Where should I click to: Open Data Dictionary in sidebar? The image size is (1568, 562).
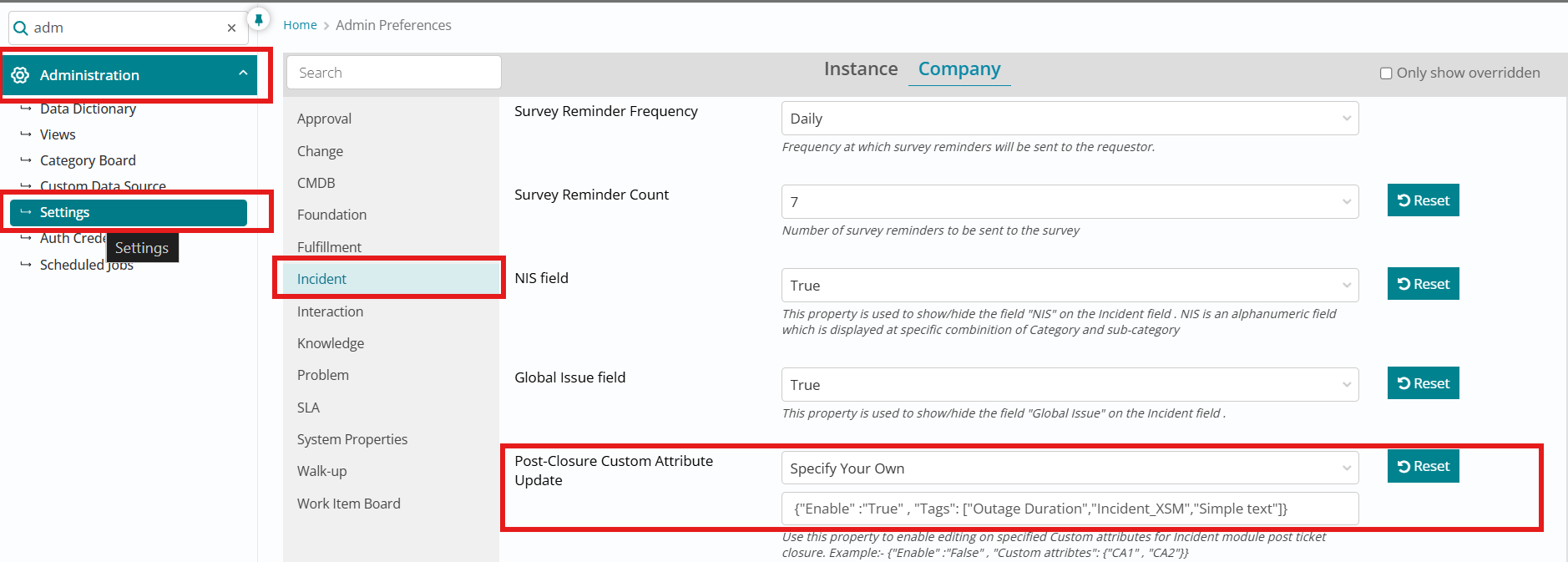point(88,109)
